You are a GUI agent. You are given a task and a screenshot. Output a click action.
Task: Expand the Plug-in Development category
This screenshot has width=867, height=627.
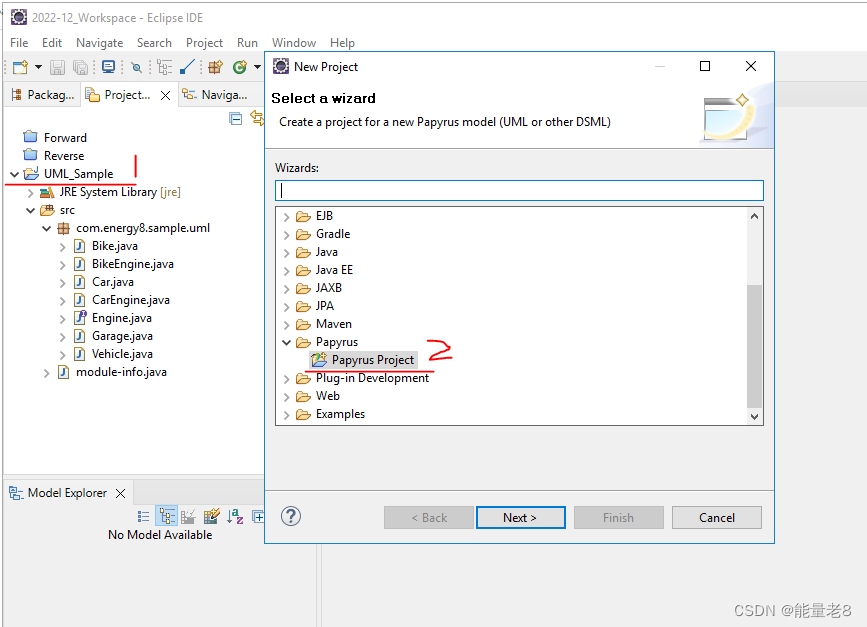coord(286,379)
